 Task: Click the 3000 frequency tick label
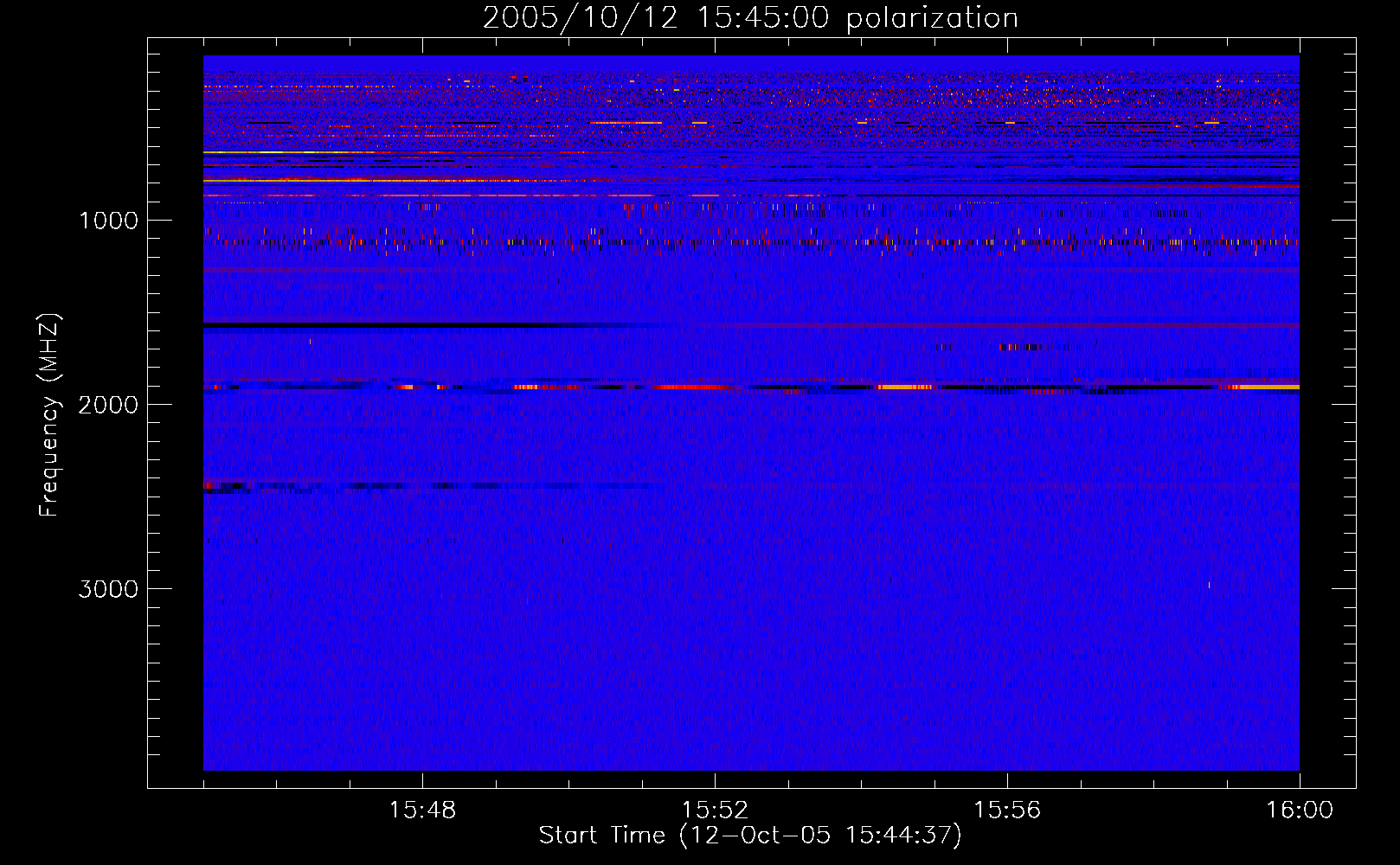point(108,589)
